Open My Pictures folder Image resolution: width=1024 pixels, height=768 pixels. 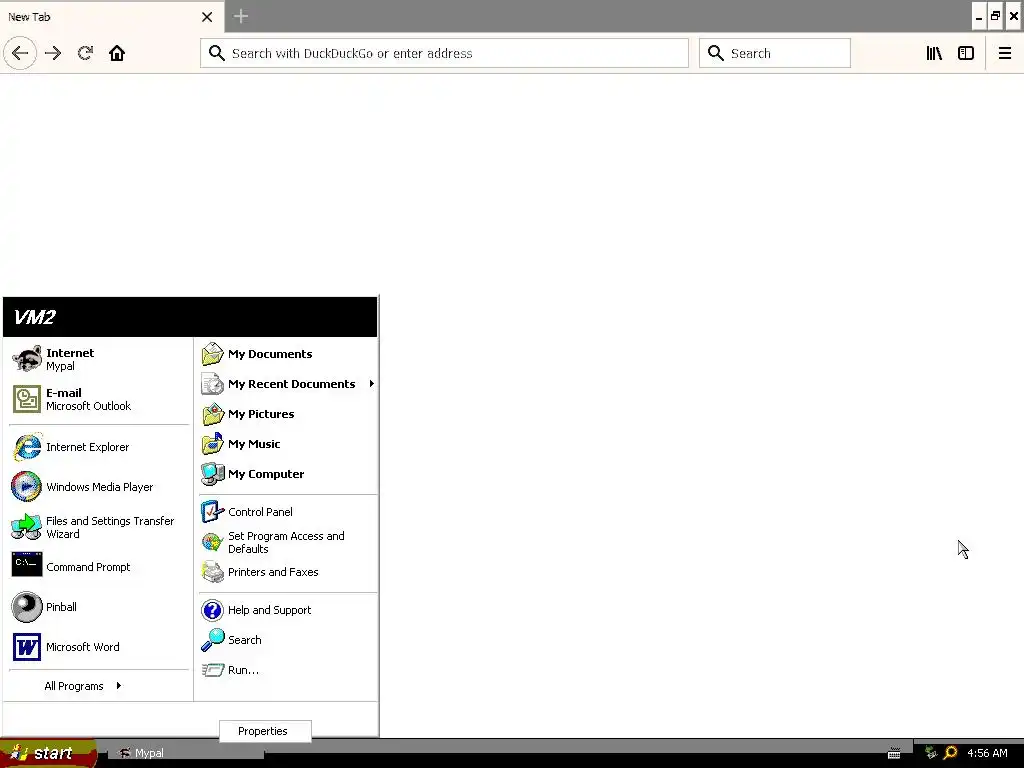point(287,414)
